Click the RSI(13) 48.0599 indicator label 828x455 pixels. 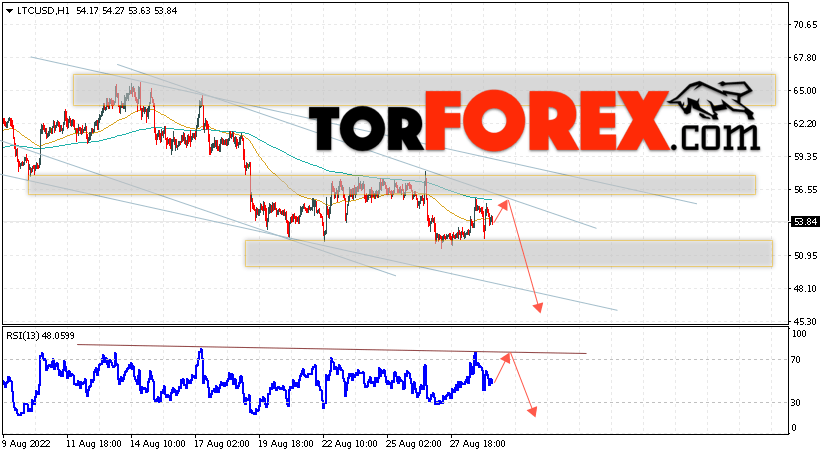coord(40,335)
